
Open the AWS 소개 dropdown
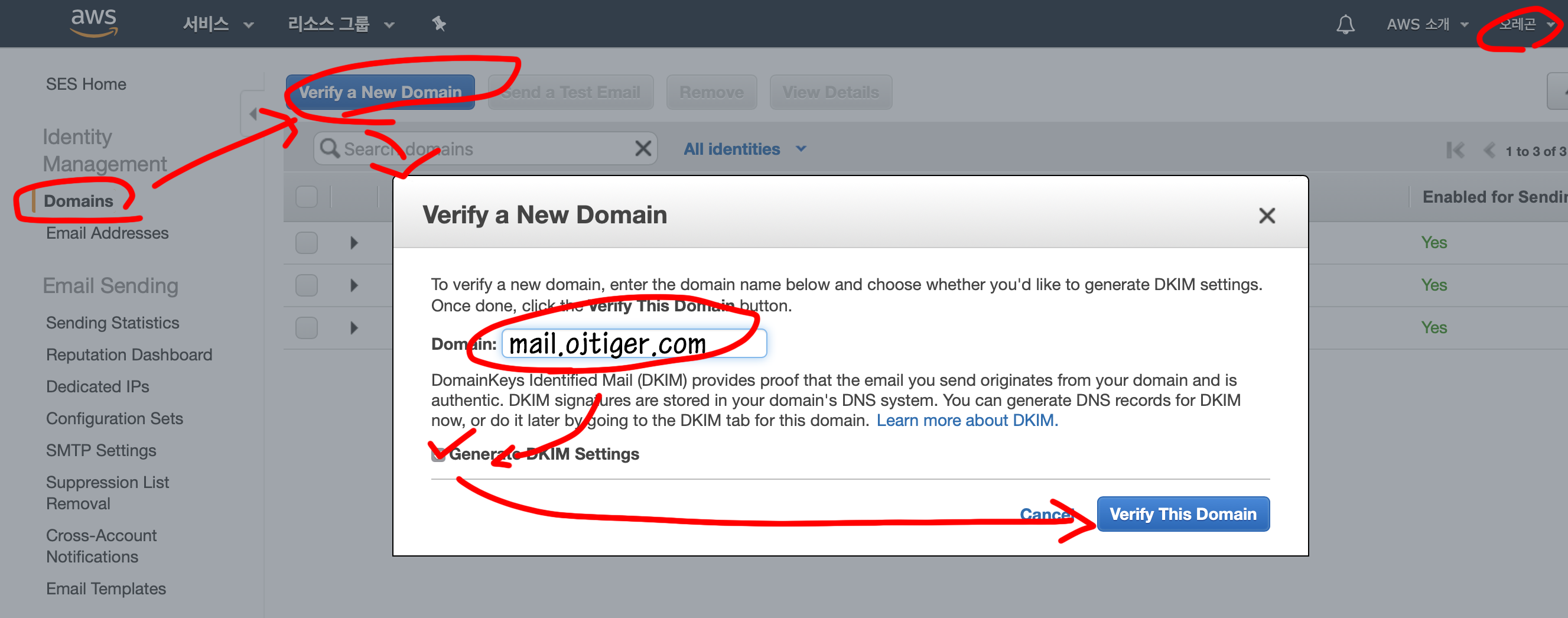pyautogui.click(x=1427, y=24)
